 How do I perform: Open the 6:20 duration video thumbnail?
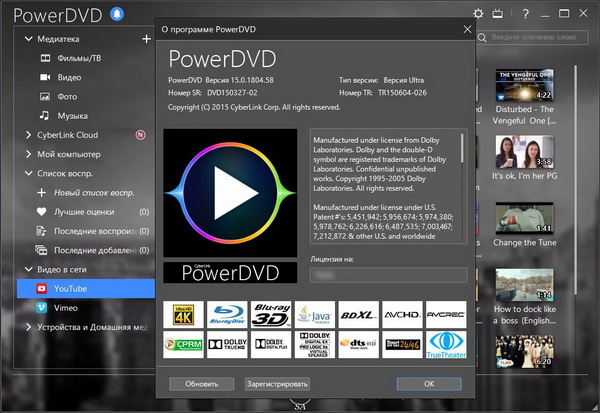pyautogui.click(x=524, y=351)
